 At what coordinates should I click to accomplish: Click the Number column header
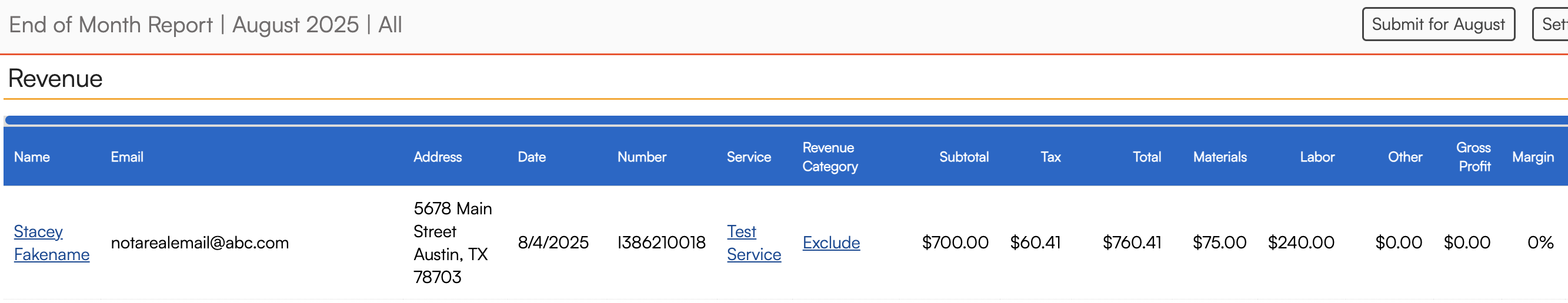tap(642, 157)
